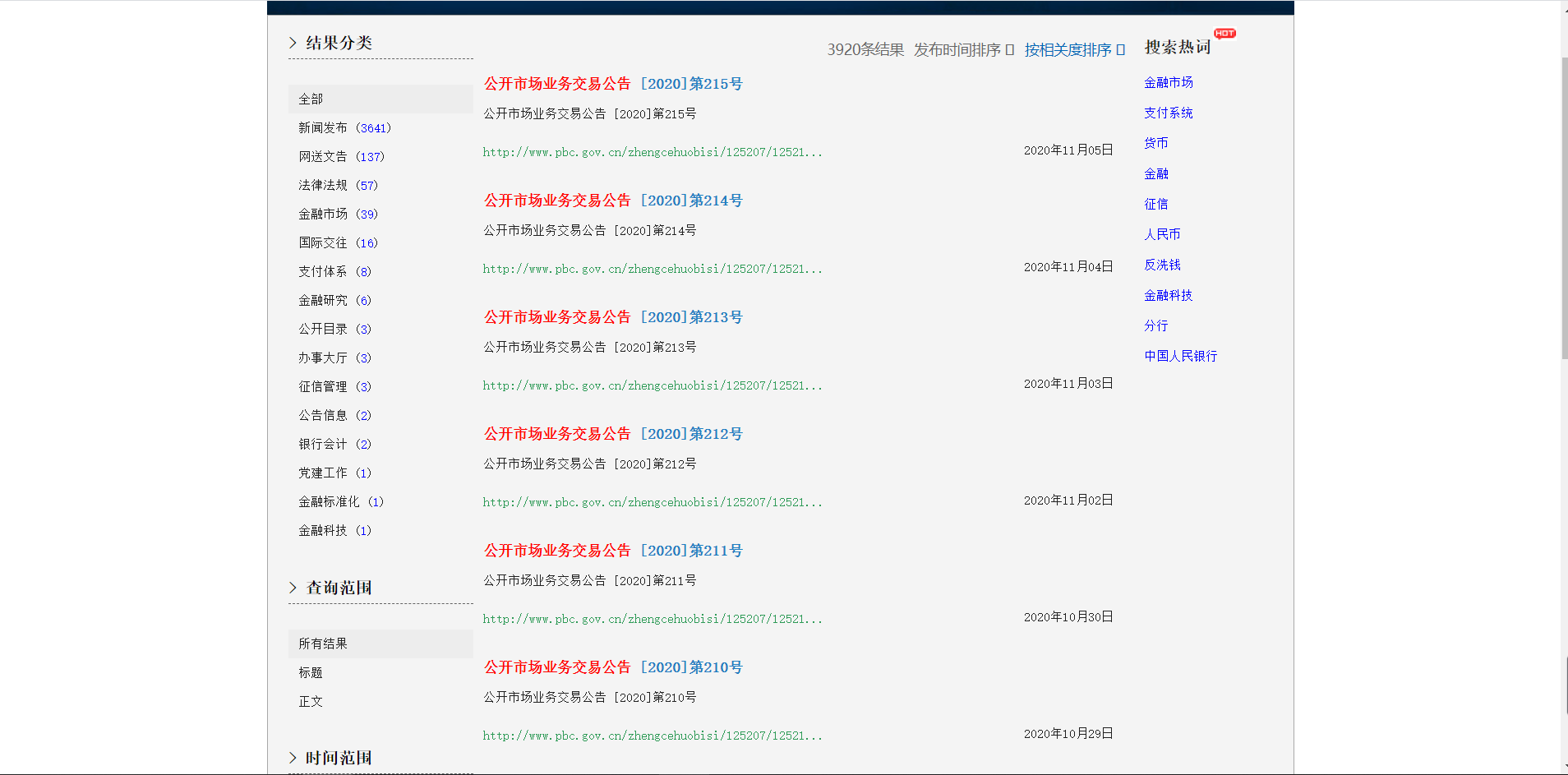
Task: Open announcement [2020]第212号 title link
Action: (x=613, y=434)
